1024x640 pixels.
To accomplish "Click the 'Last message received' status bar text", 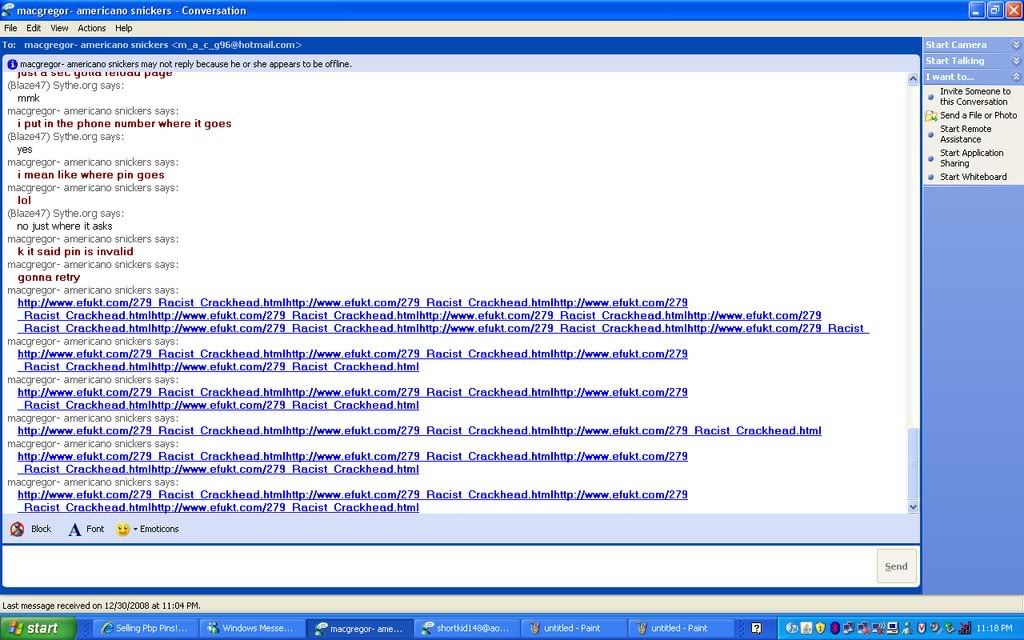I will (101, 605).
